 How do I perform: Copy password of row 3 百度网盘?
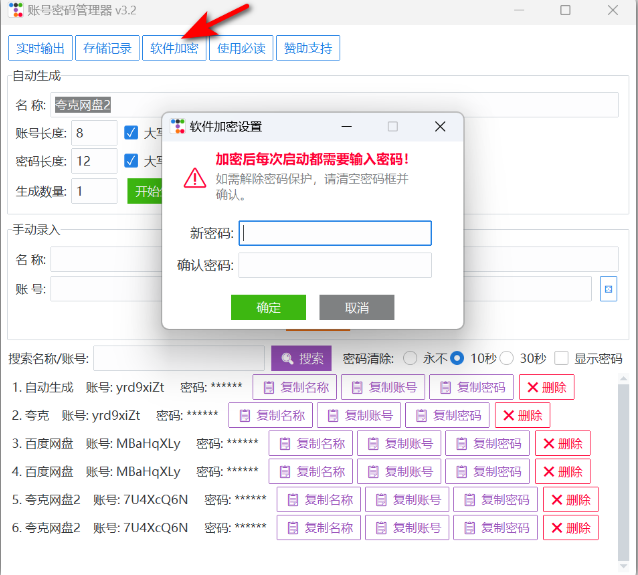(488, 443)
